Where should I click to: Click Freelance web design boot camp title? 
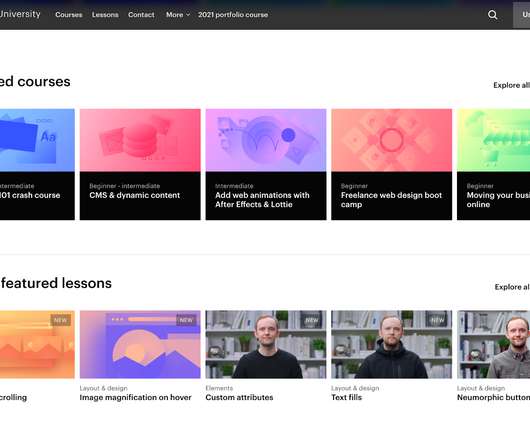[x=391, y=200]
